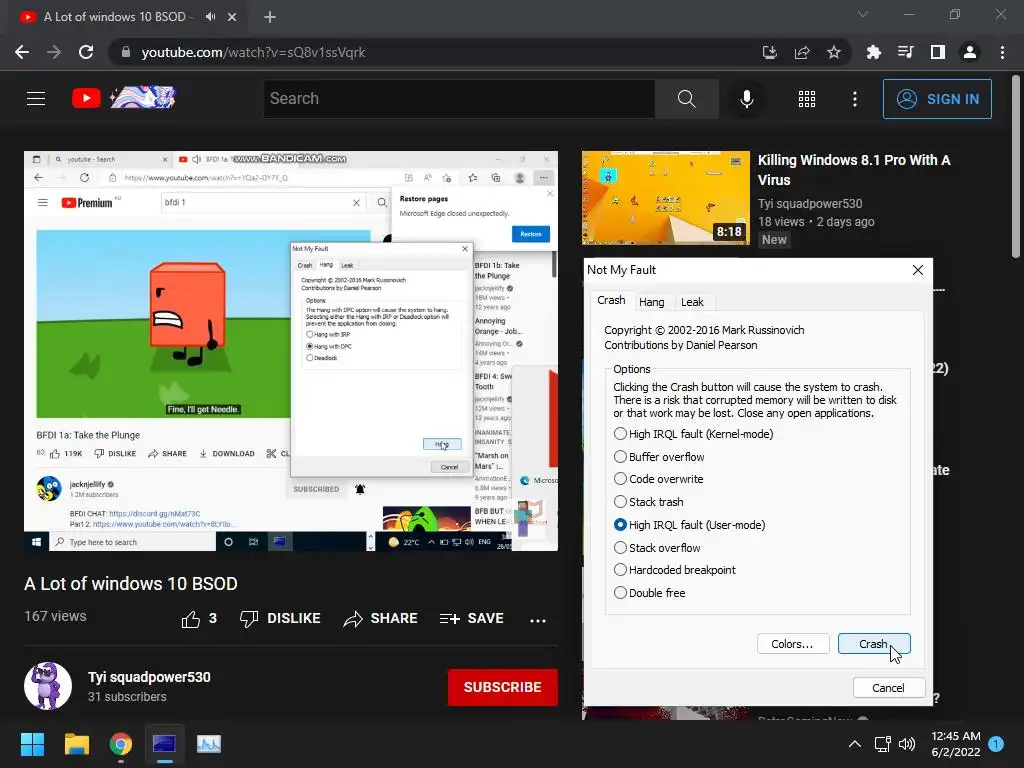This screenshot has width=1024, height=768.
Task: Close the 'A Lot of windows 10 BSOD' tab
Action: 232,17
